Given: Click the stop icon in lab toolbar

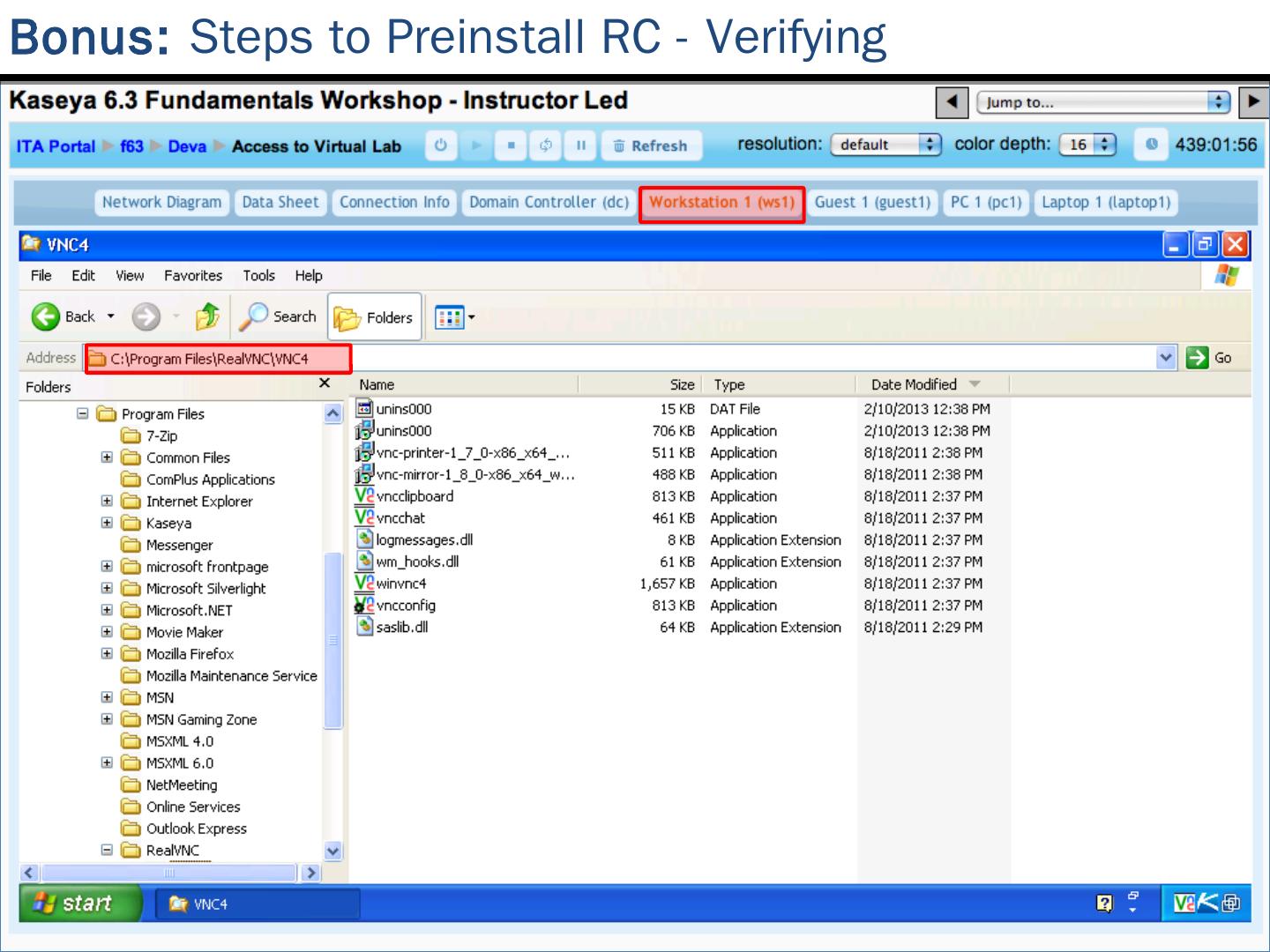Looking at the screenshot, I should click(511, 145).
